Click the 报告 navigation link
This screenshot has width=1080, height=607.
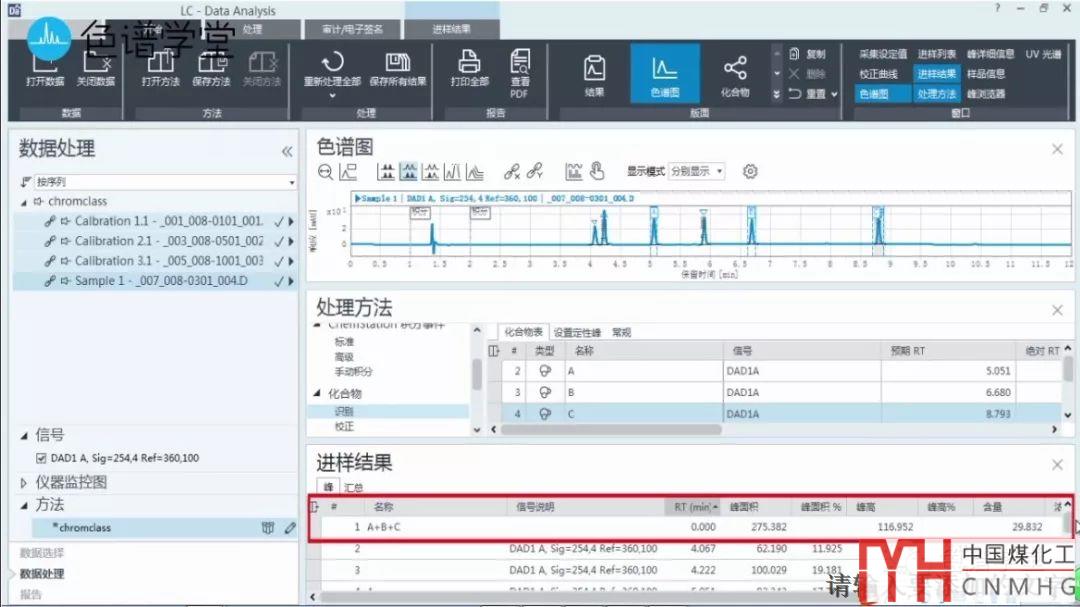tap(33, 594)
